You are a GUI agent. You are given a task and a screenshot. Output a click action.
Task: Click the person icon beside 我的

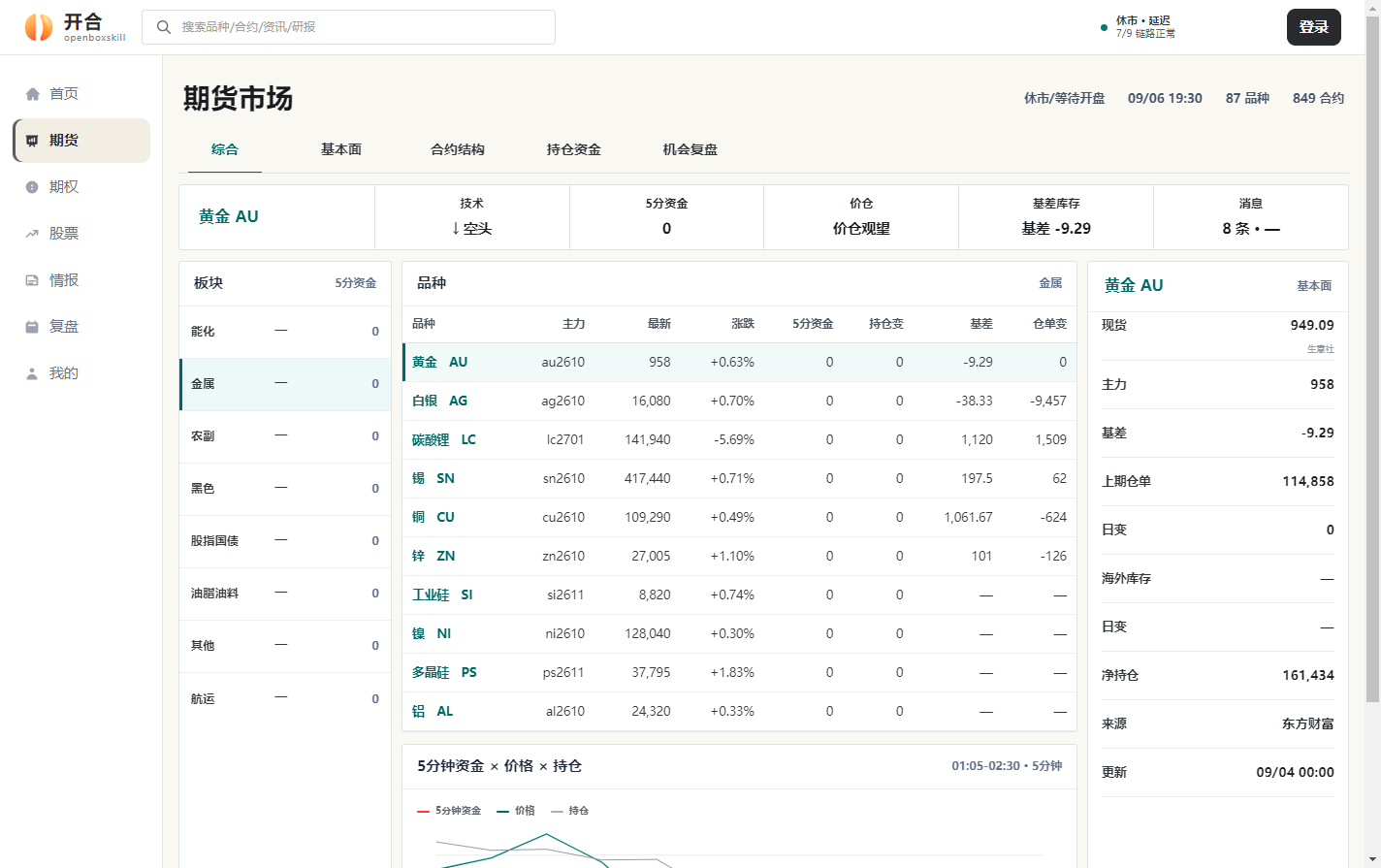pos(32,373)
